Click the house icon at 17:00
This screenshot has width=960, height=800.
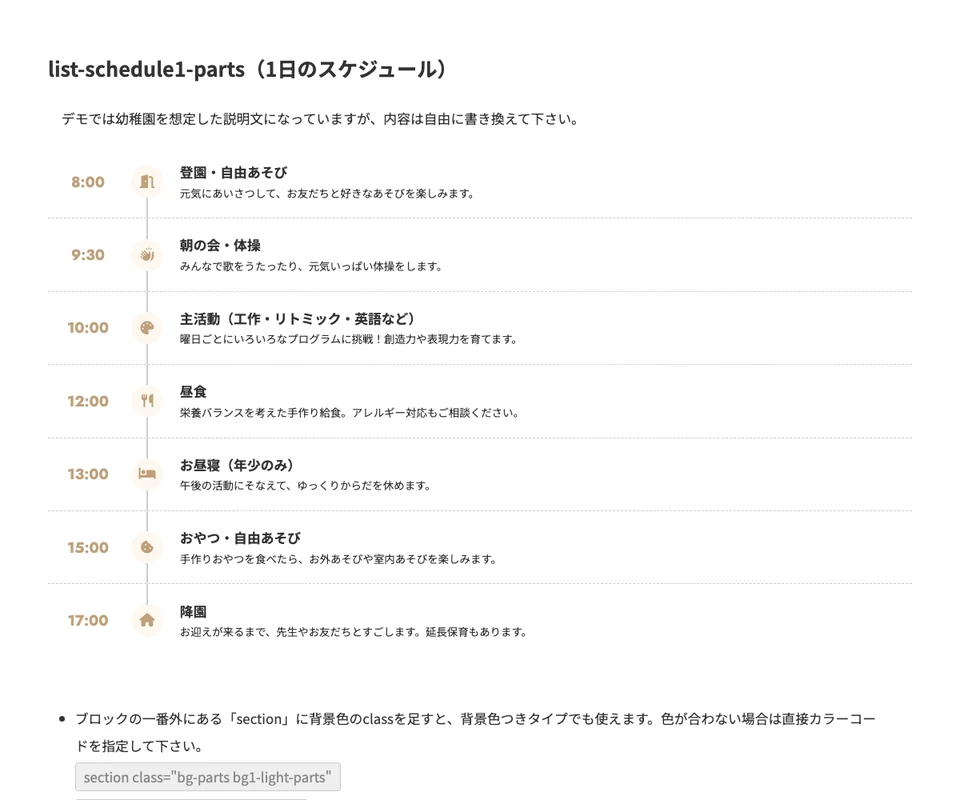point(147,620)
